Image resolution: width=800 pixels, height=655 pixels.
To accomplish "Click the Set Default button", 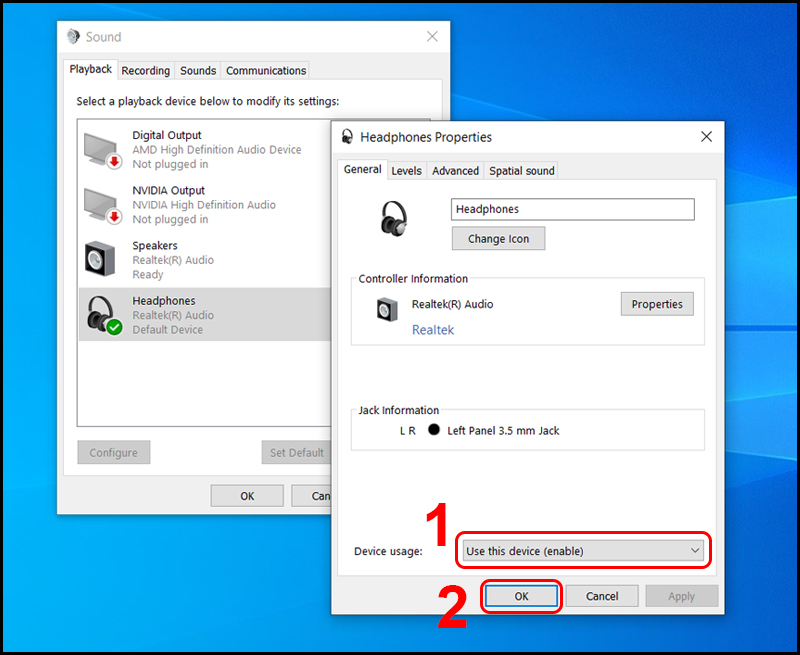I will point(296,452).
